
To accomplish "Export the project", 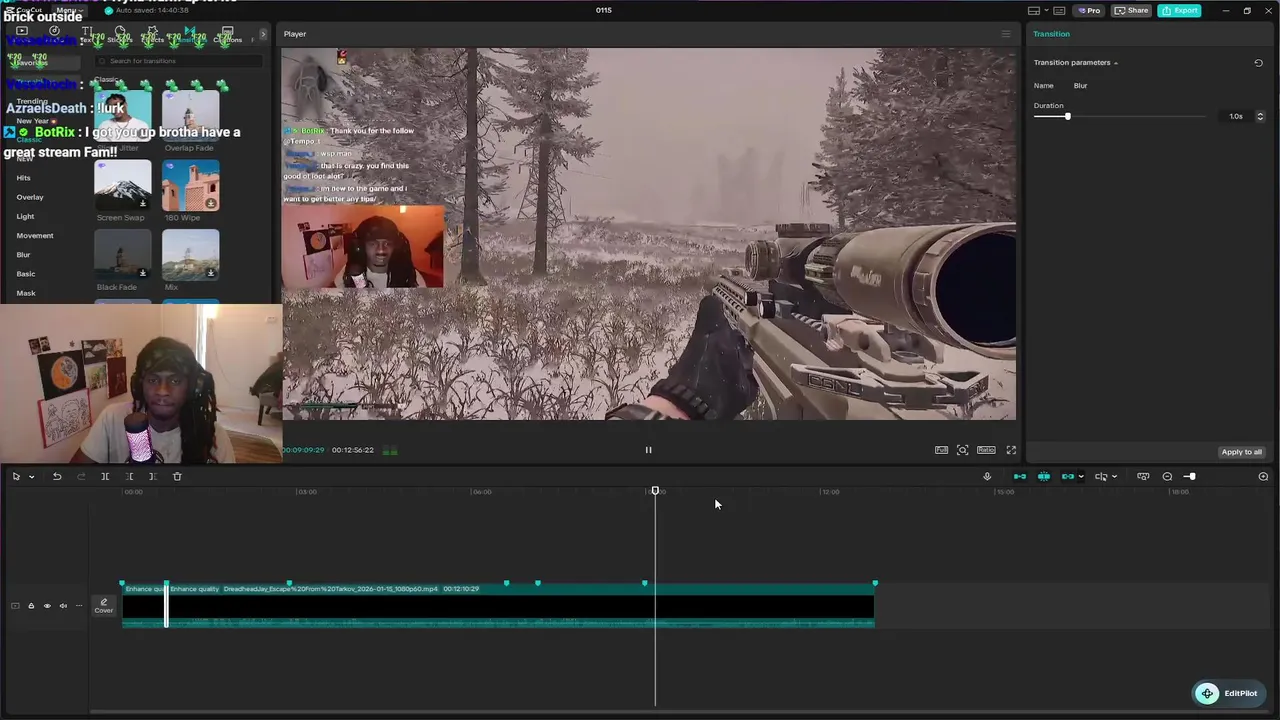I will pos(1180,10).
